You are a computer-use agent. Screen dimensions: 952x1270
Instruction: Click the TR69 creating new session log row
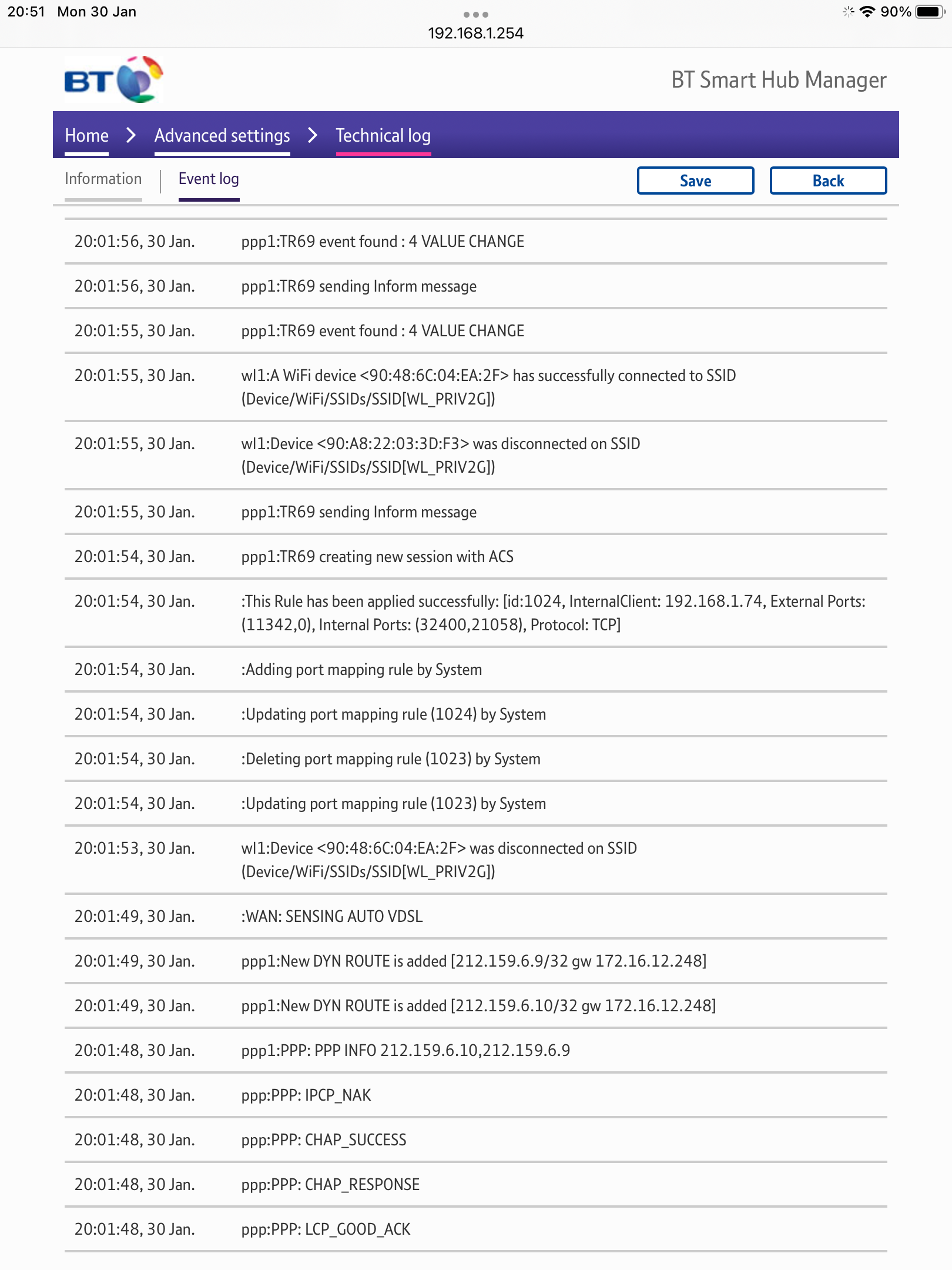point(476,556)
